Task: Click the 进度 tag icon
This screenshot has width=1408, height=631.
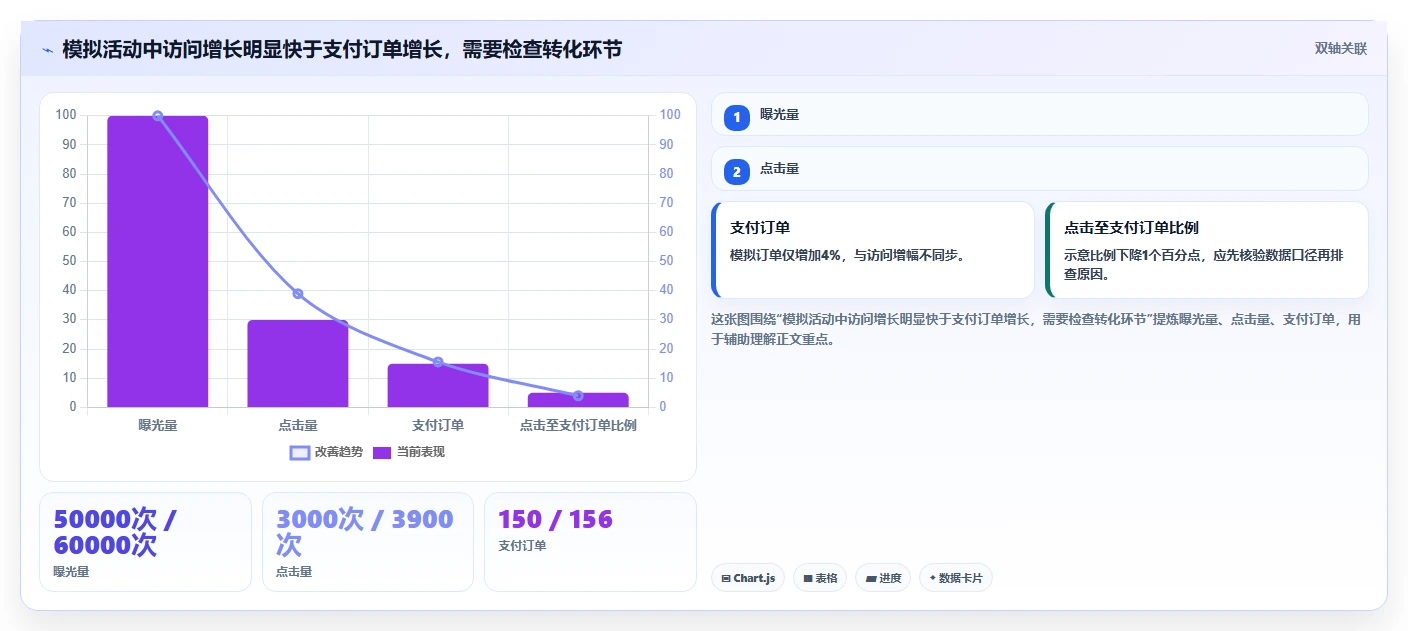Action: coord(871,578)
